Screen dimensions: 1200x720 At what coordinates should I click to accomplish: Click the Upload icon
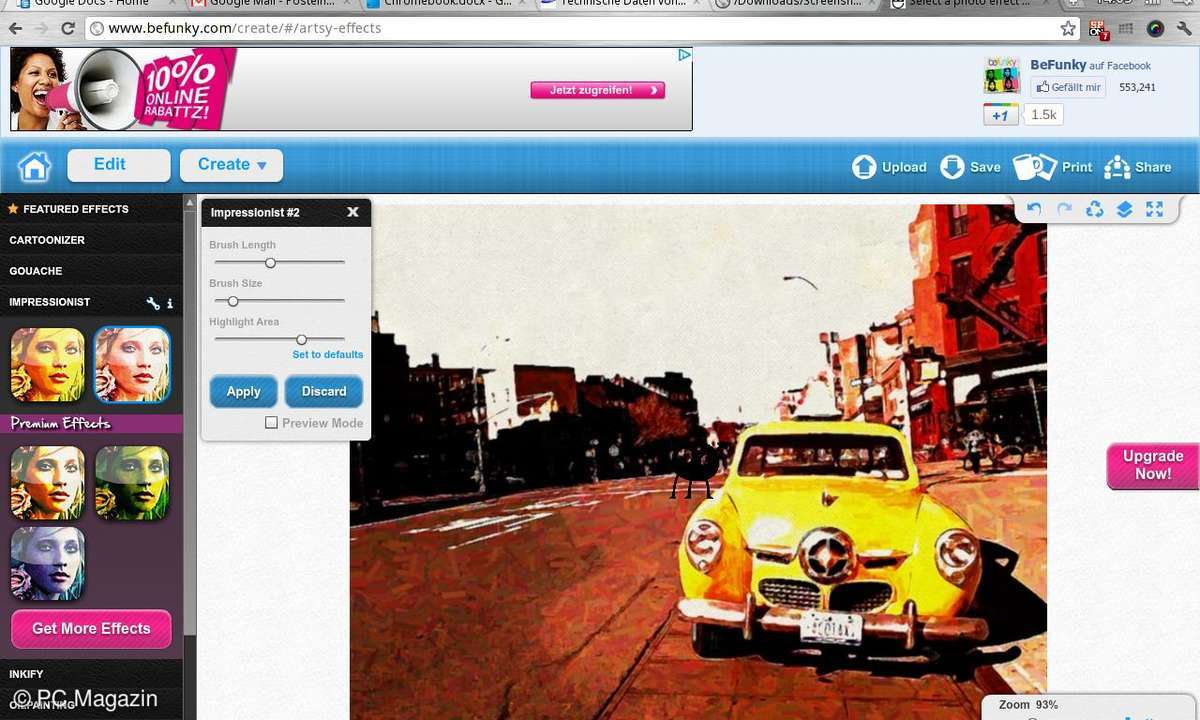864,167
